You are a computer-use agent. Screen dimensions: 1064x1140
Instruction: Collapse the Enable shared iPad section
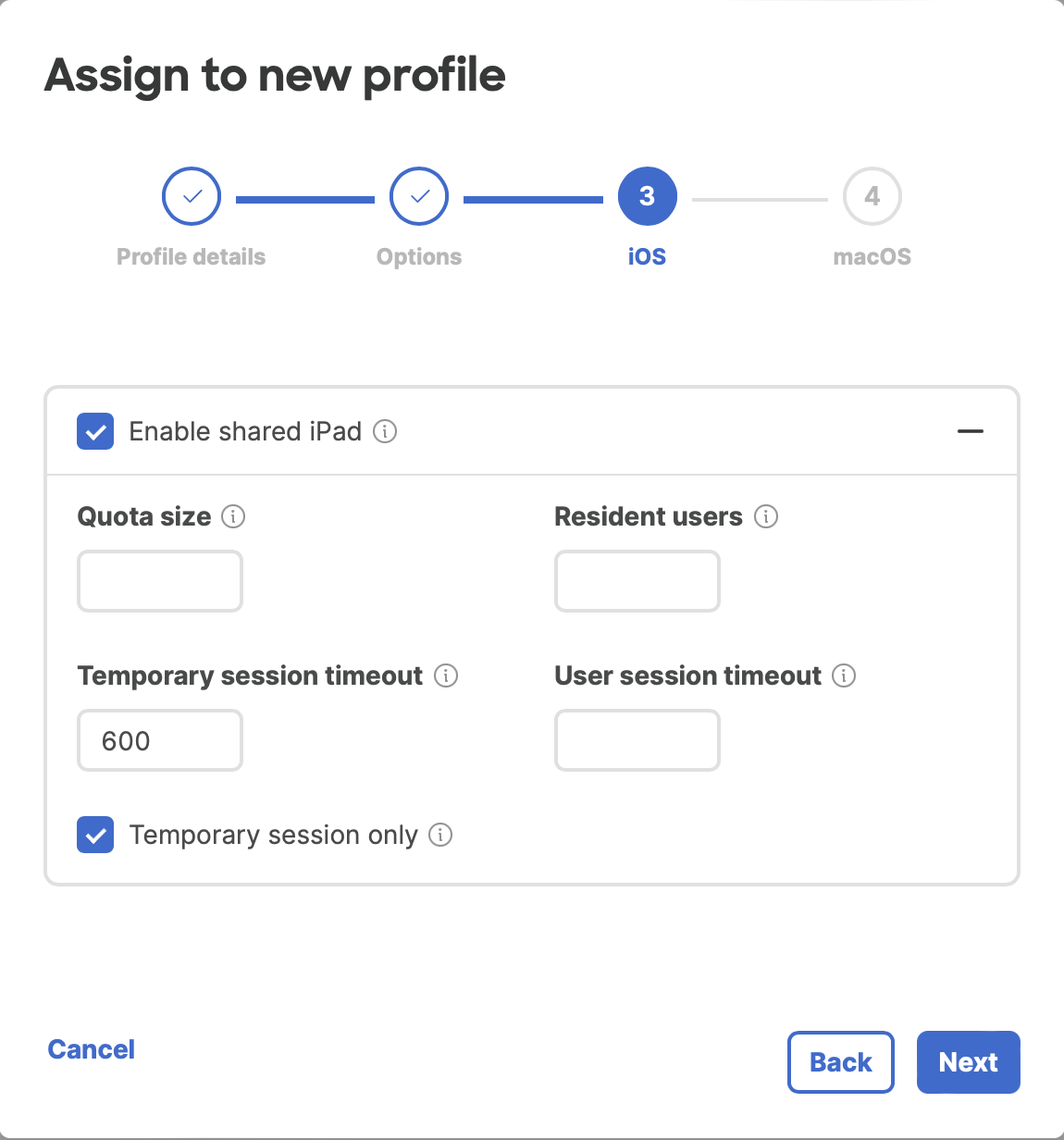[970, 431]
